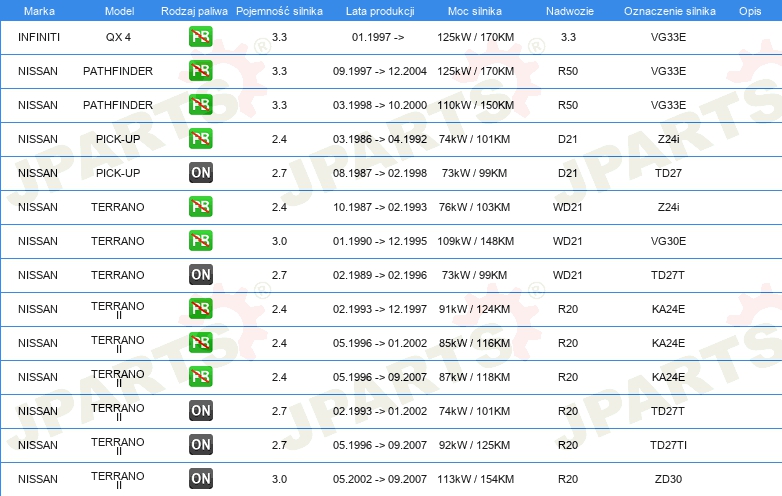Click the 03.1998 -> 10.2000 date cell

coord(380,105)
